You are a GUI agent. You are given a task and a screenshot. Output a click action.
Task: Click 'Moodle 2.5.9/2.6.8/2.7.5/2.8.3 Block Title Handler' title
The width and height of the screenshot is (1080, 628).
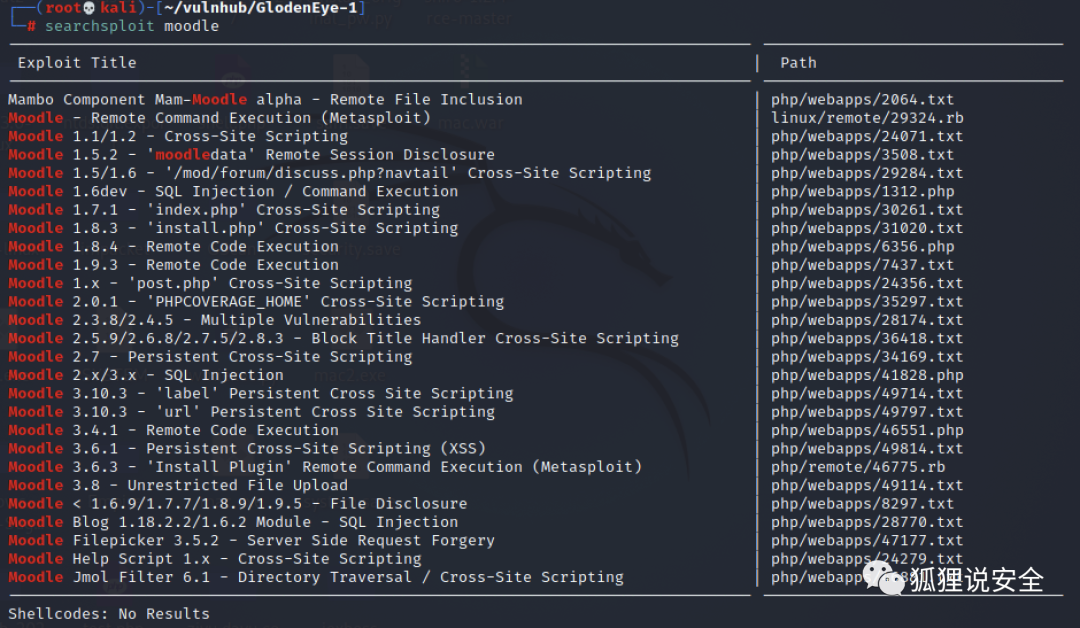(x=343, y=338)
